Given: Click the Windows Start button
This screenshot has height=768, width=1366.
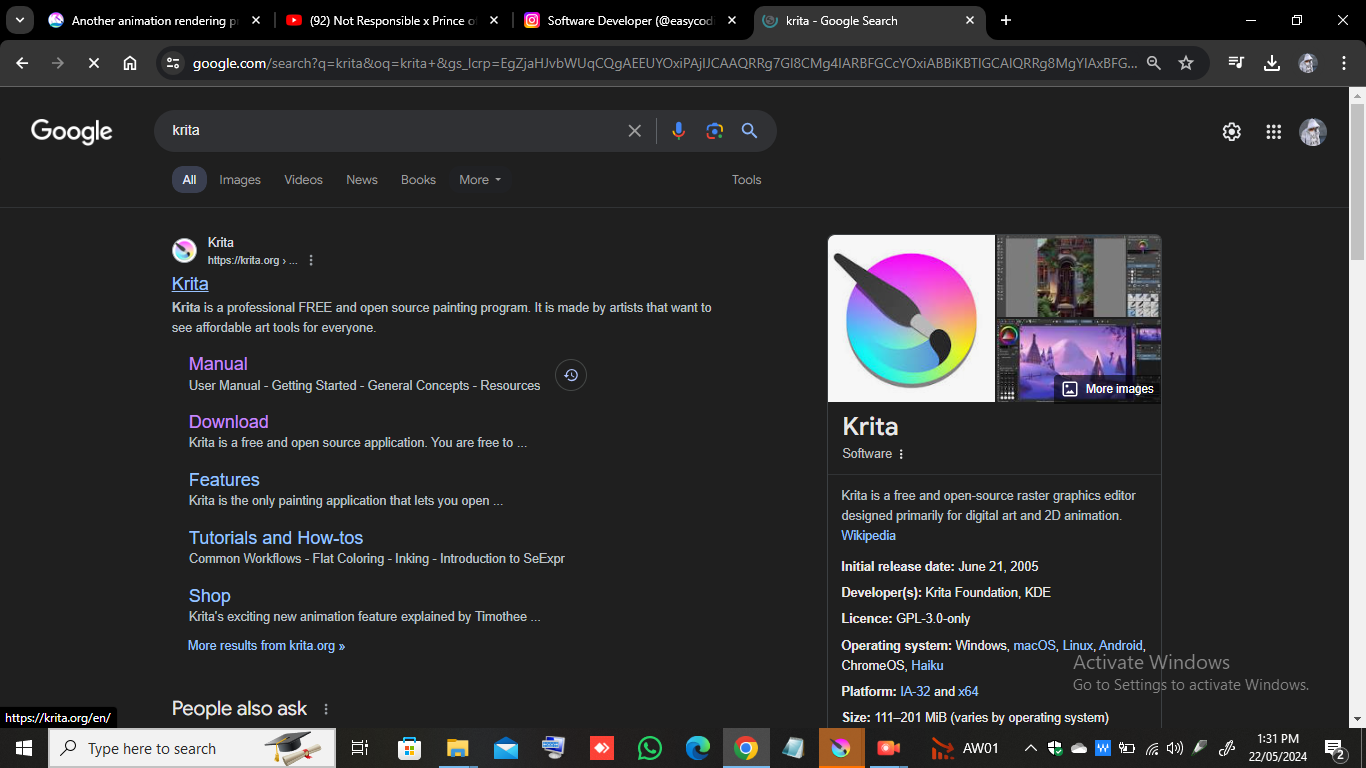Looking at the screenshot, I should pyautogui.click(x=24, y=748).
